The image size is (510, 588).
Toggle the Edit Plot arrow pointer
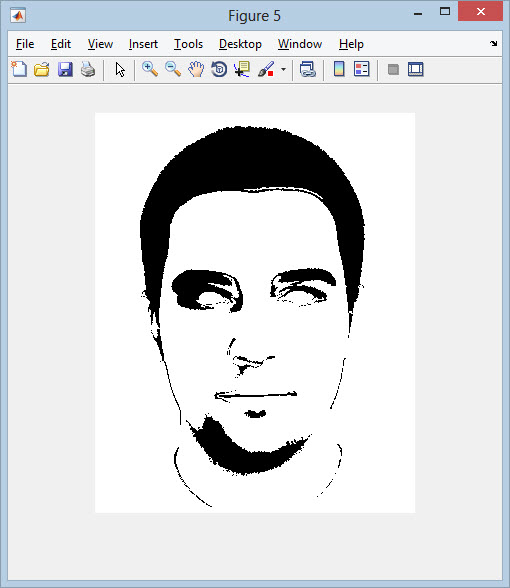click(120, 69)
